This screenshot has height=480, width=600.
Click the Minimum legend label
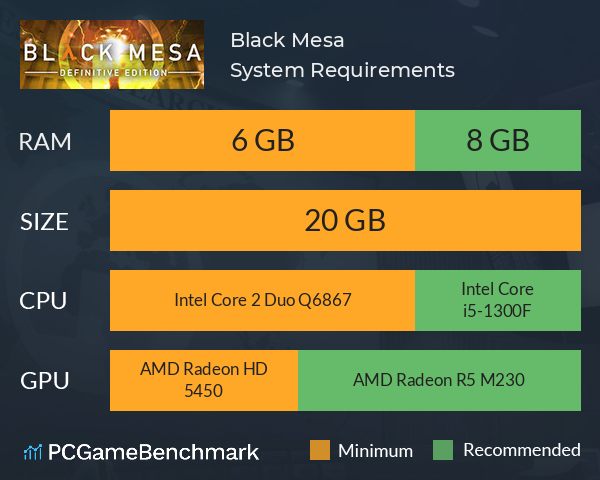(375, 451)
